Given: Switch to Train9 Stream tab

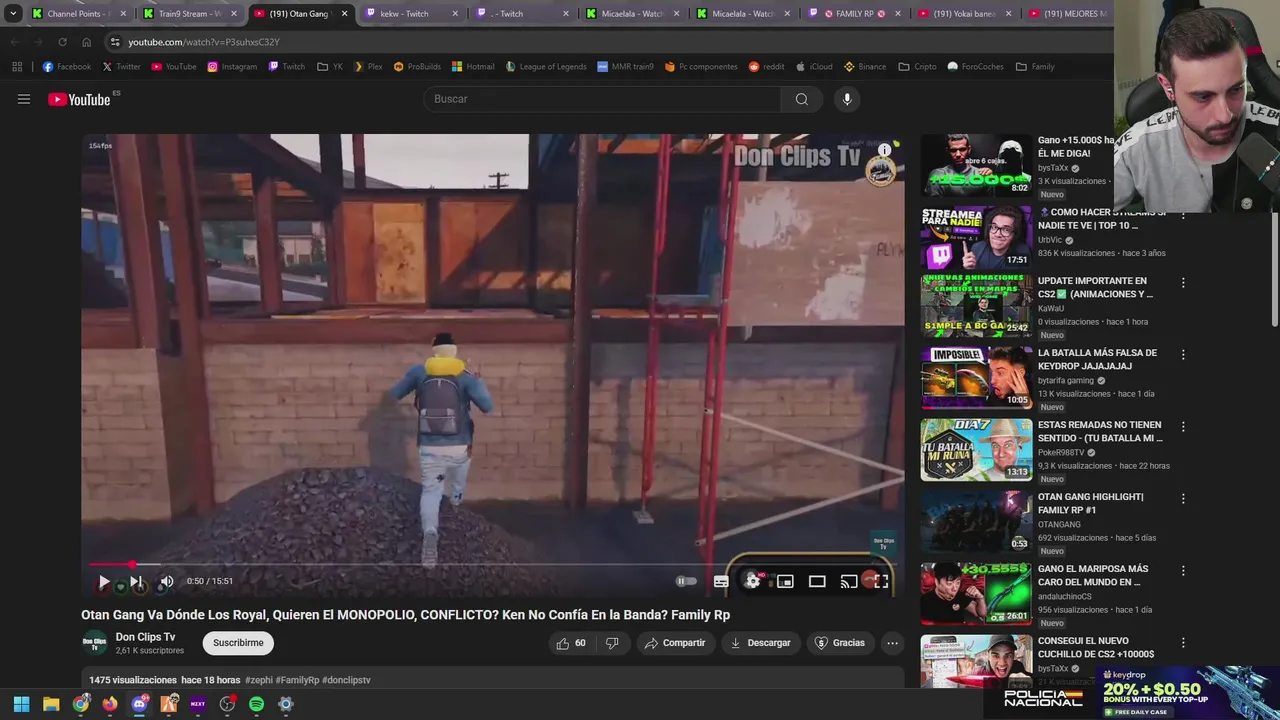Looking at the screenshot, I should click(x=190, y=14).
